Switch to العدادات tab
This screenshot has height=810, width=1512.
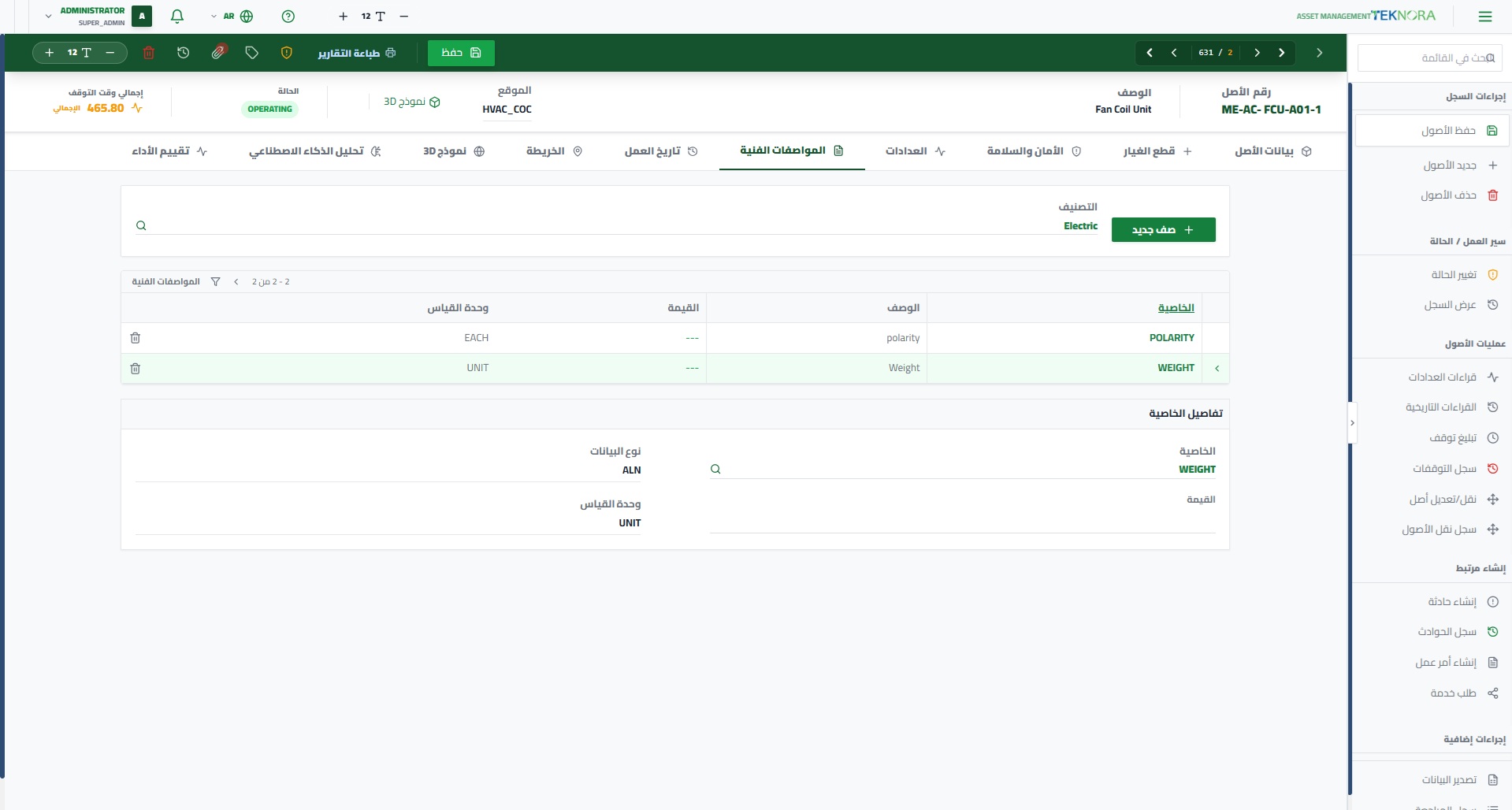915,151
